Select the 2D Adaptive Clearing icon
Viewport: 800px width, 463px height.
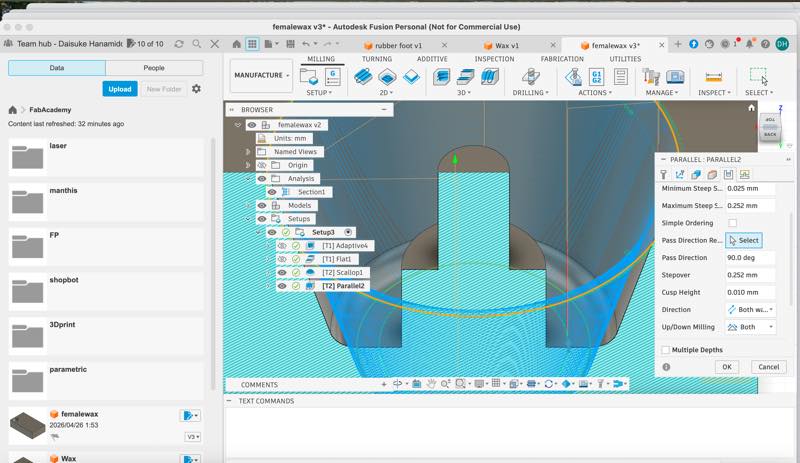pyautogui.click(x=363, y=77)
